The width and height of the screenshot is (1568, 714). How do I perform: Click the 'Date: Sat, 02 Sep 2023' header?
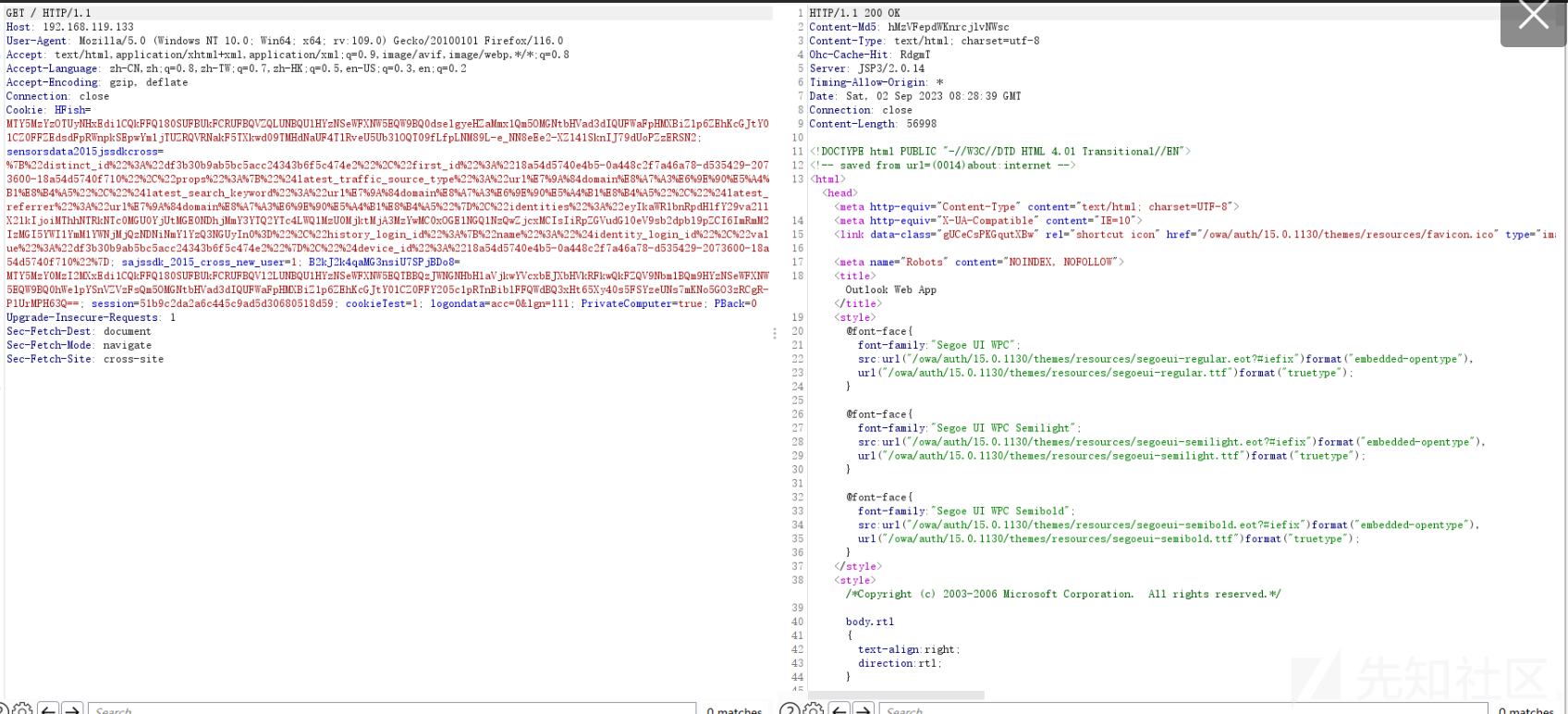[x=914, y=96]
